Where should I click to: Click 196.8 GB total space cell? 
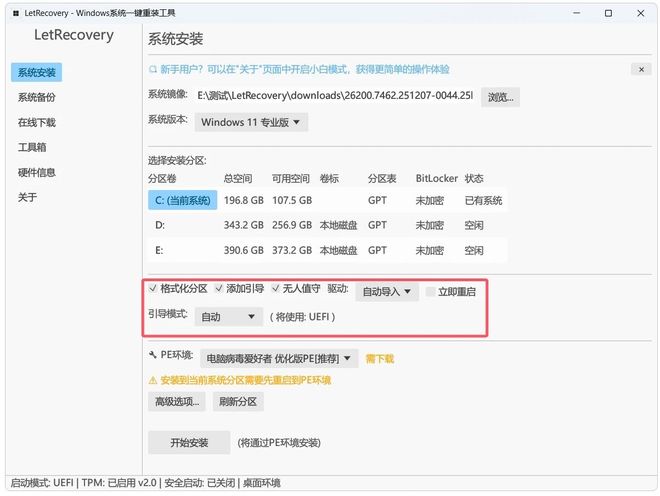pyautogui.click(x=244, y=200)
